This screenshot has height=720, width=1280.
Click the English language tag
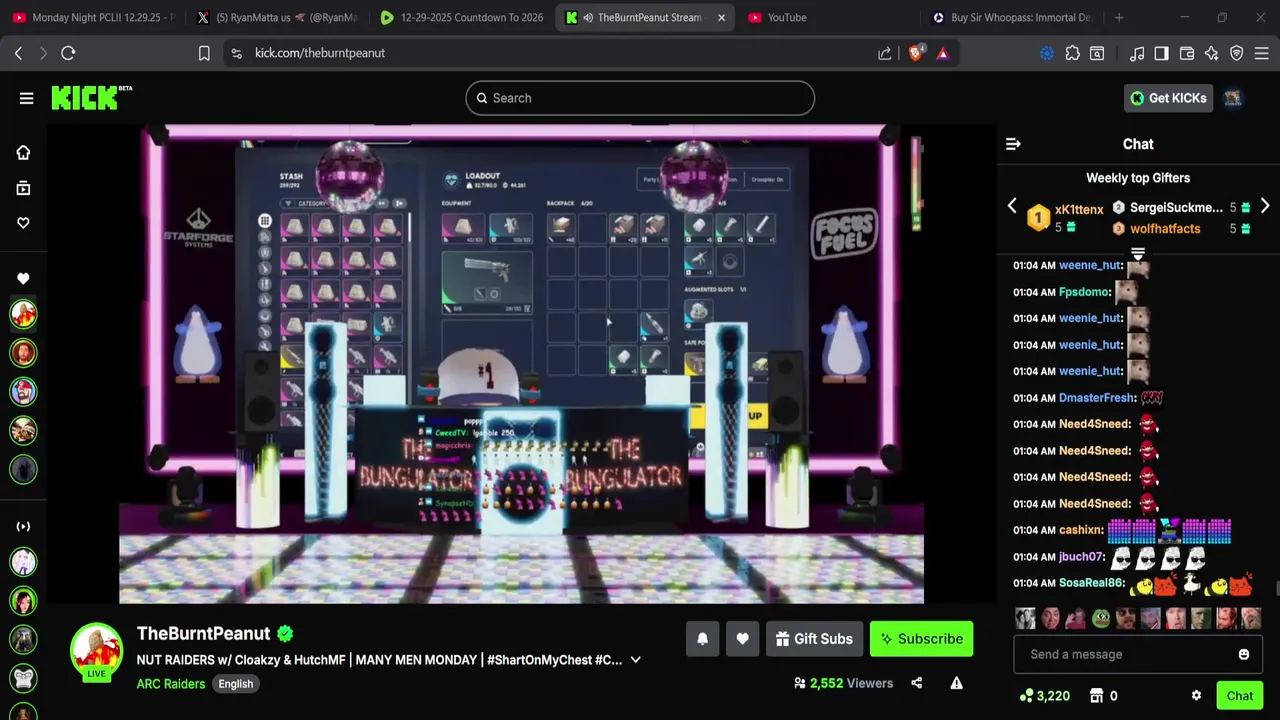236,684
